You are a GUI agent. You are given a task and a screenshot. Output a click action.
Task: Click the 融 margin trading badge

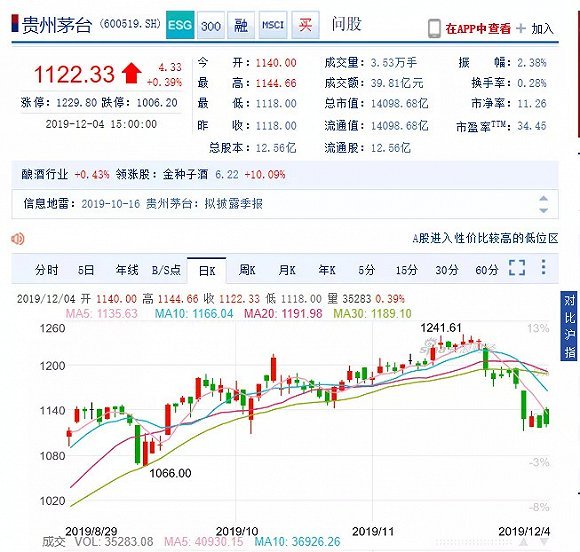(241, 25)
